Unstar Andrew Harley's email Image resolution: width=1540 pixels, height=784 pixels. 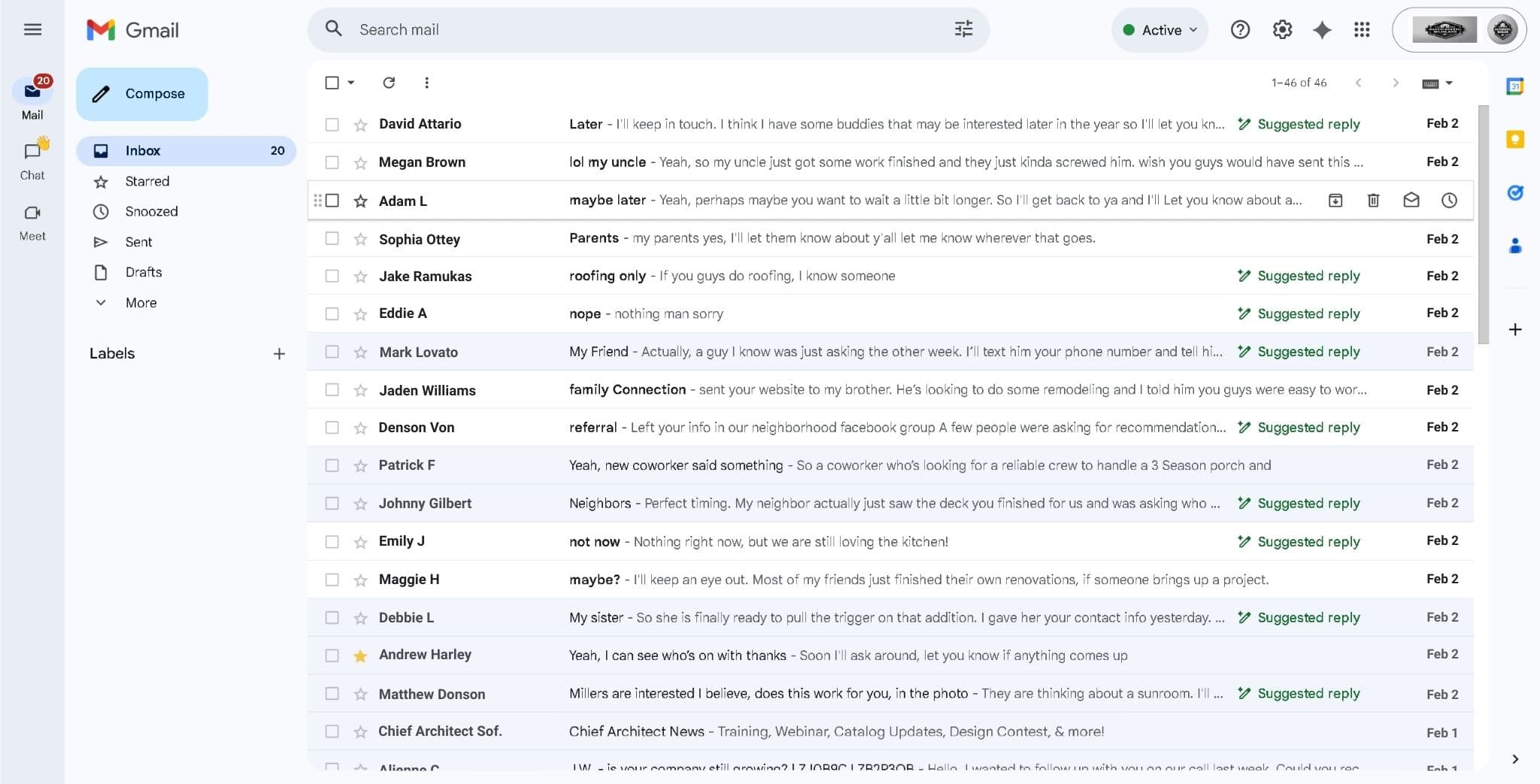[x=359, y=655]
